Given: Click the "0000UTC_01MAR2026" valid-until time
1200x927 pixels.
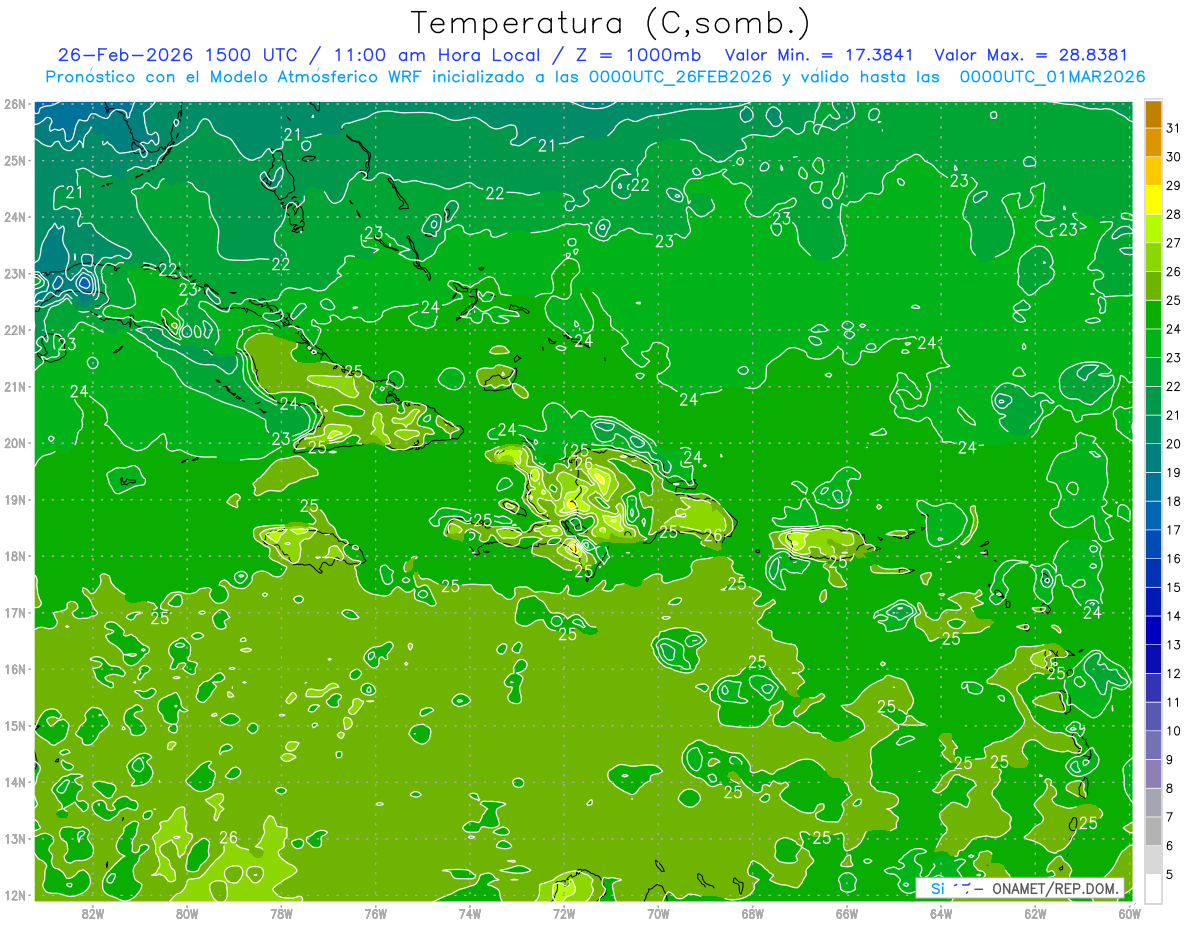Looking at the screenshot, I should tap(1052, 77).
